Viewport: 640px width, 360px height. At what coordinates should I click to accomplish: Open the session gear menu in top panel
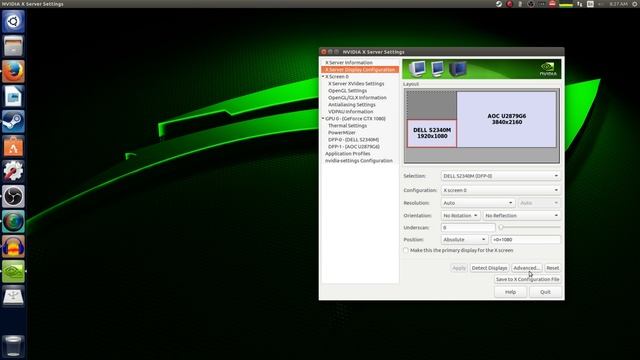point(635,4)
